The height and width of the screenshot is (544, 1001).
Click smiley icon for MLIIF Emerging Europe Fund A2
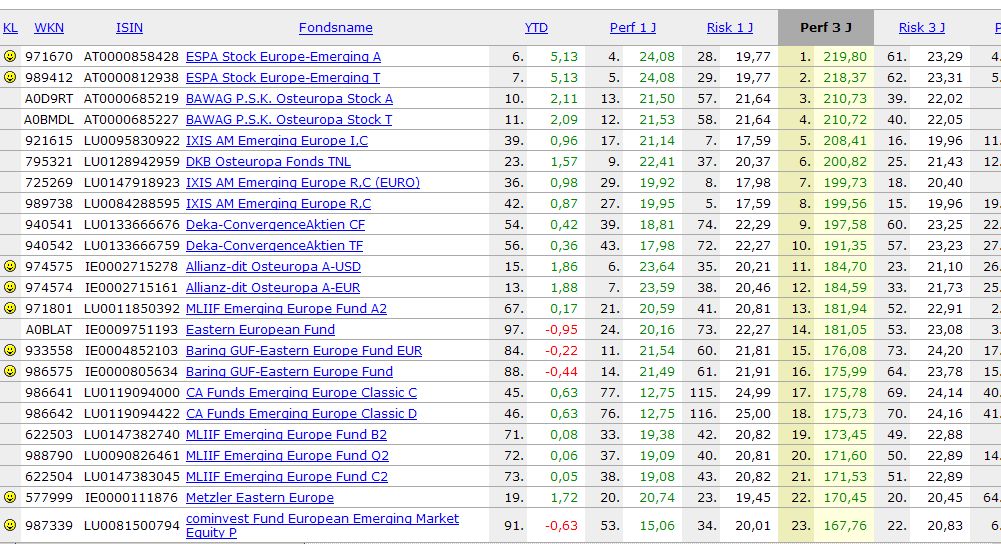click(x=10, y=308)
